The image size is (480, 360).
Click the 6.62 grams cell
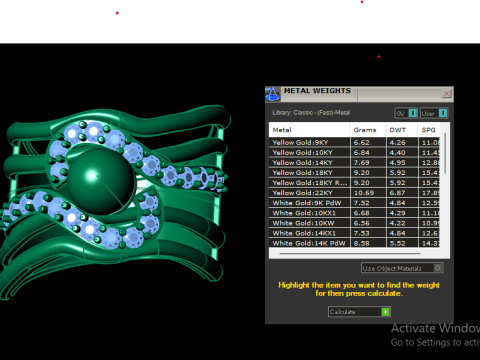click(x=368, y=142)
